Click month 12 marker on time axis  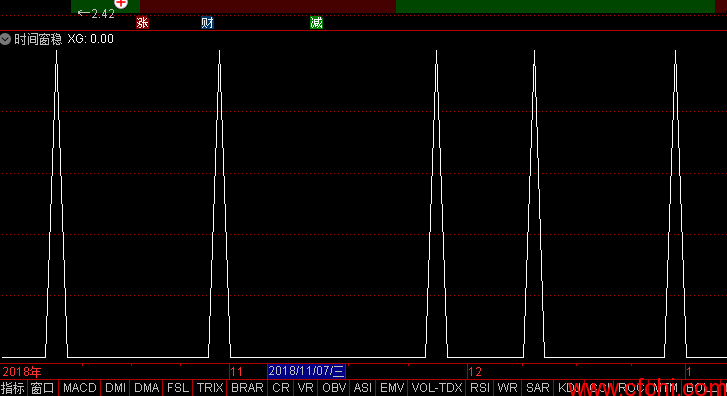coord(475,372)
